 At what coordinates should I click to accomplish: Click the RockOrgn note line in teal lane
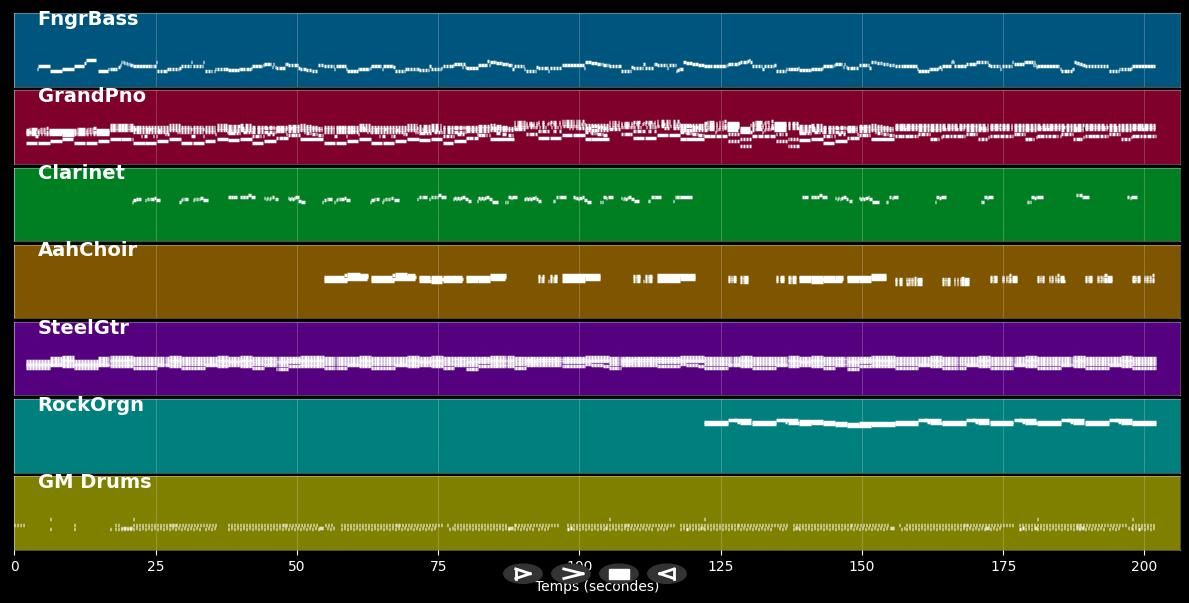point(930,422)
